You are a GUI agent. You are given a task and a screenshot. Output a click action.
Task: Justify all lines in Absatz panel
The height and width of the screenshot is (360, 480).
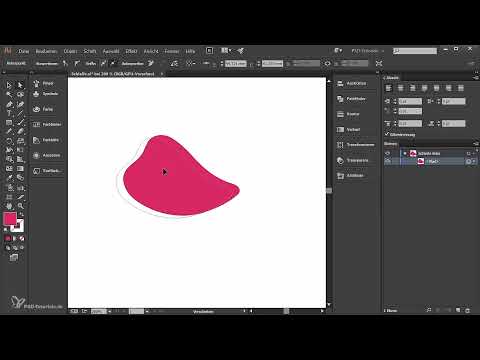(461, 88)
